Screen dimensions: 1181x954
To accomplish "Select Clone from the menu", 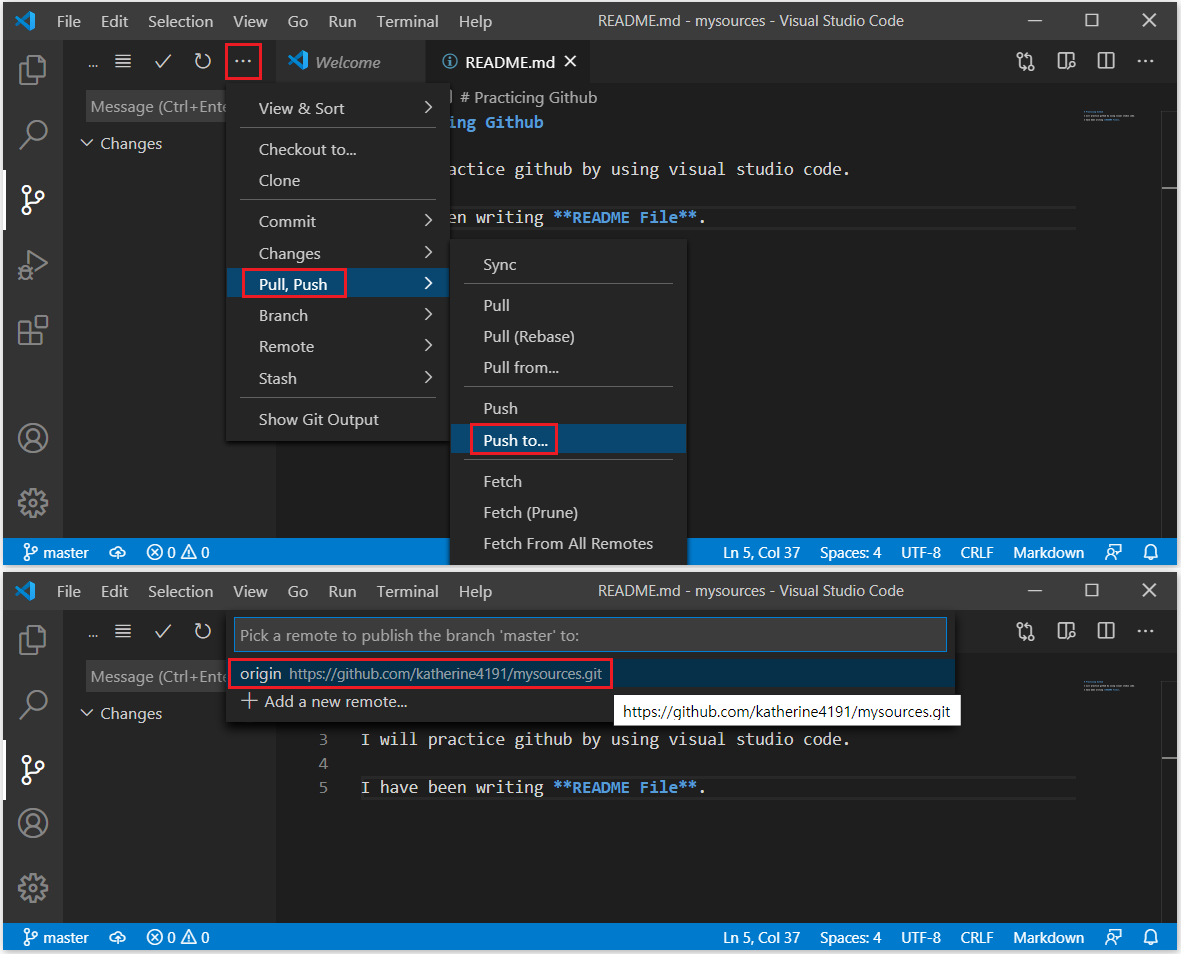I will click(x=337, y=181).
